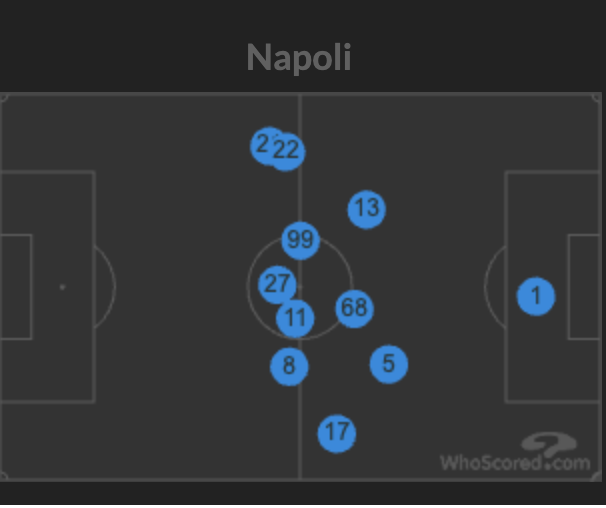Click the left penalty spot

point(62,287)
